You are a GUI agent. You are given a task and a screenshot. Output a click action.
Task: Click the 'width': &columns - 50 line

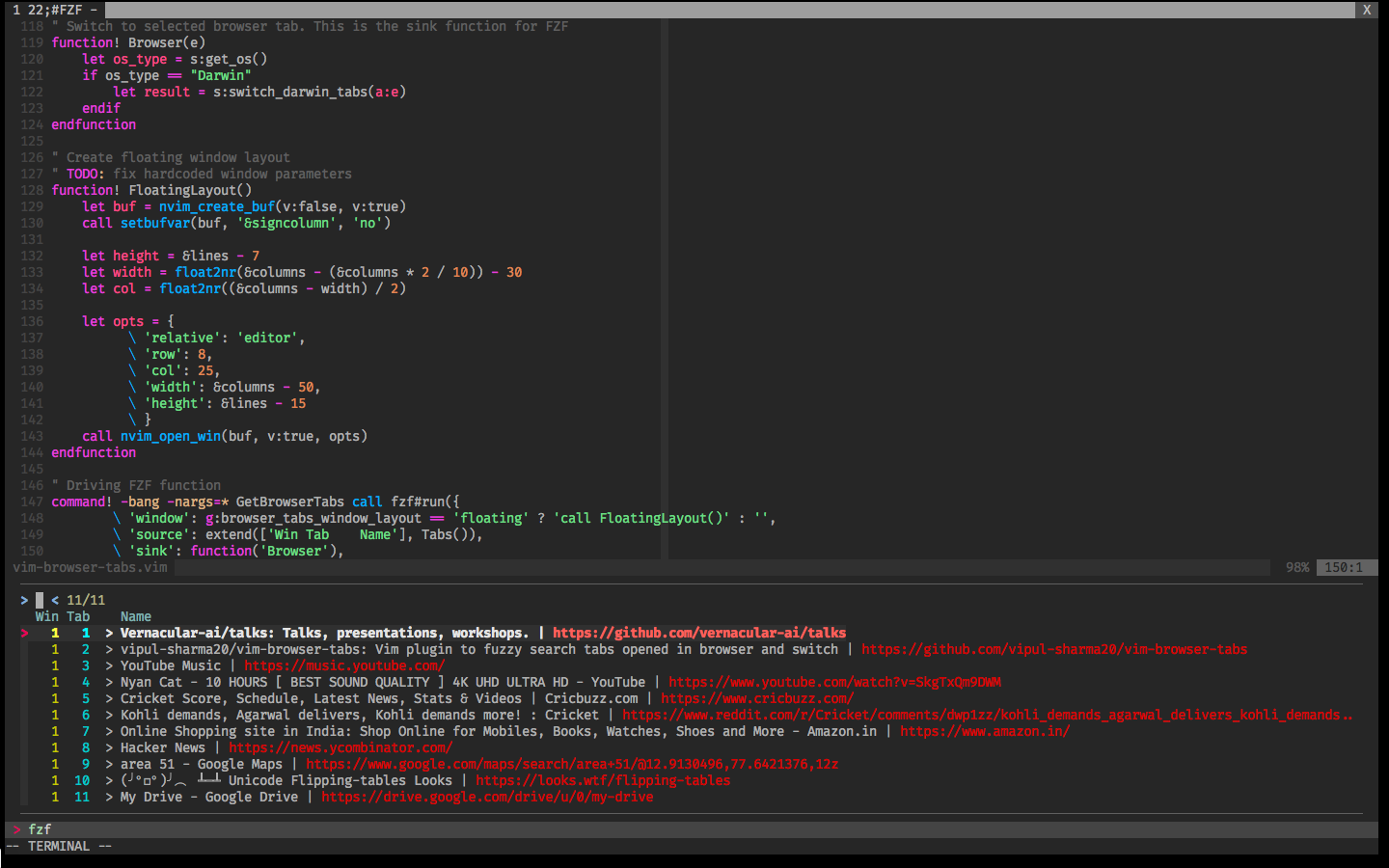(225, 387)
